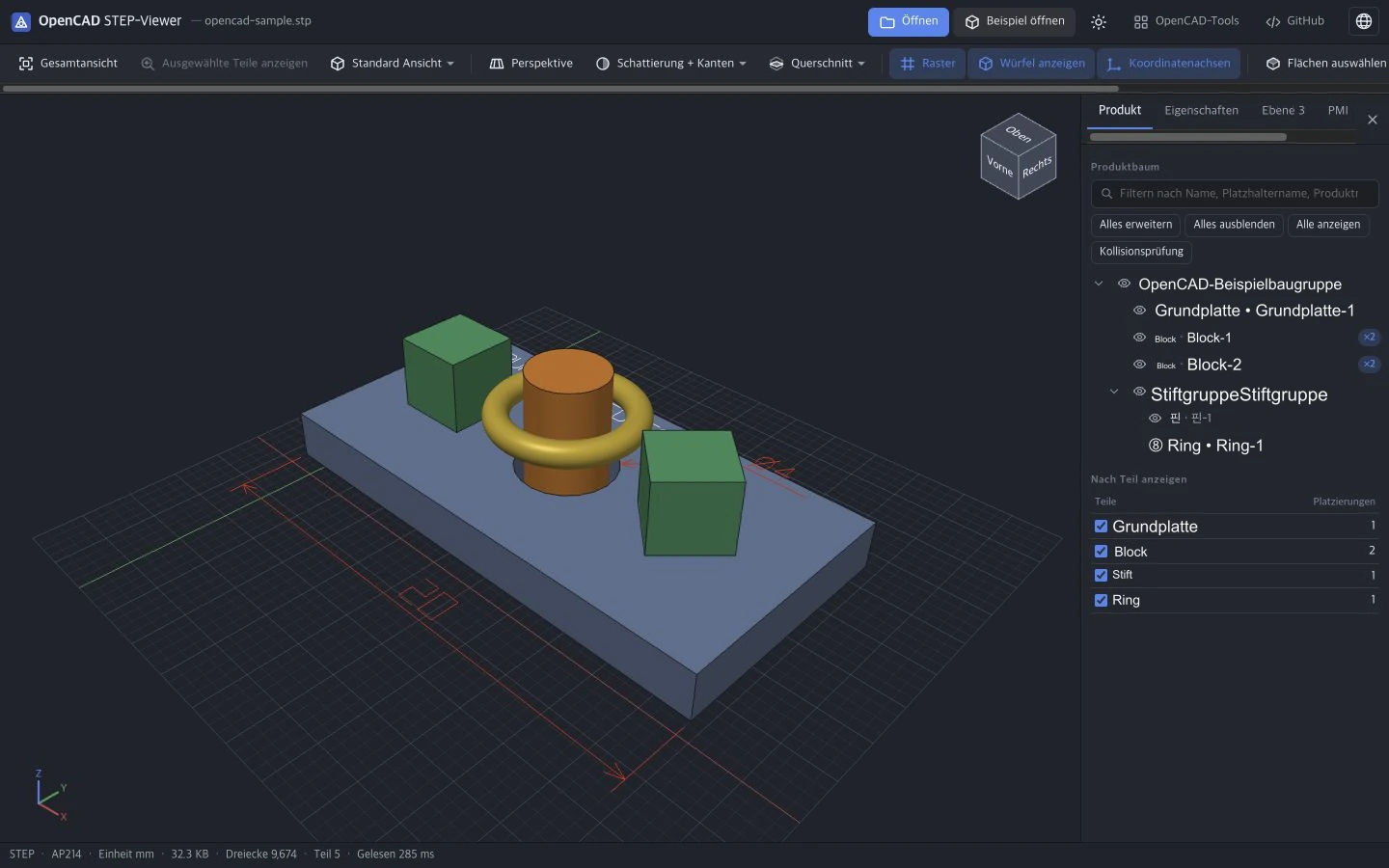Viewport: 1389px width, 868px height.
Task: Switch to the Produkt tab
Action: coord(1120,111)
